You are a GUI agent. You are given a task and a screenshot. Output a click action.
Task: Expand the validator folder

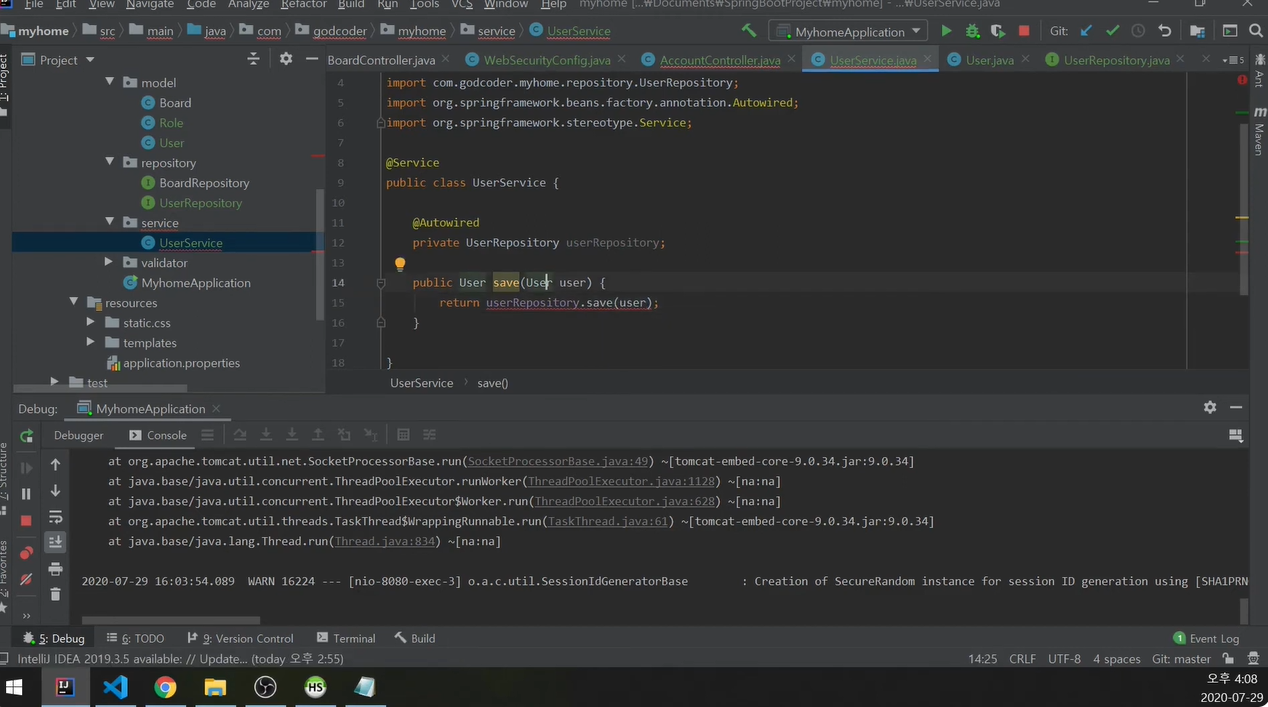pyautogui.click(x=109, y=262)
